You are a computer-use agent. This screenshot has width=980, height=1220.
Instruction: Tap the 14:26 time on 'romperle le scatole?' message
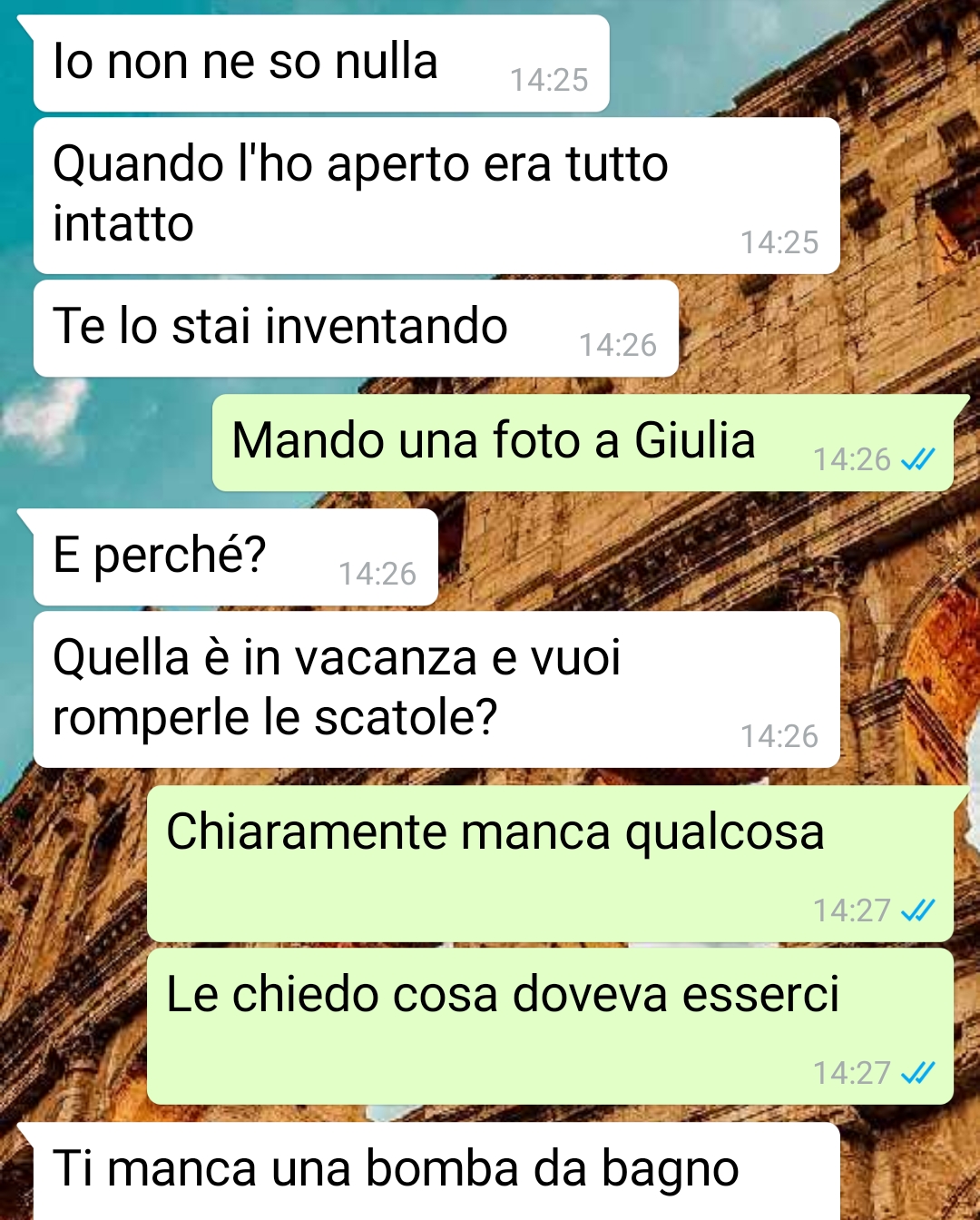(x=779, y=736)
